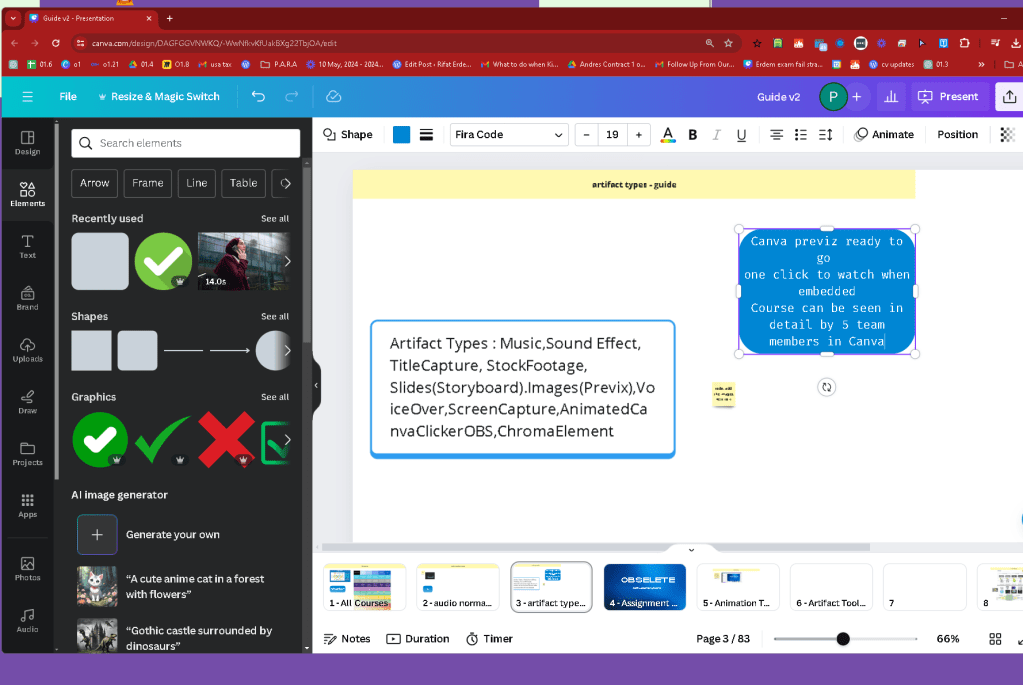This screenshot has height=685, width=1023.
Task: Open the Projects panel
Action: click(27, 453)
